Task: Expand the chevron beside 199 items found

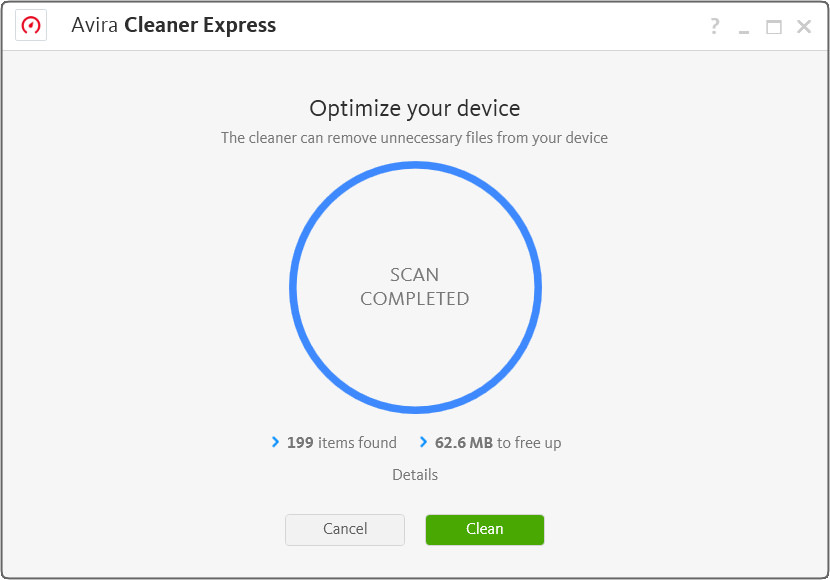Action: (x=275, y=441)
